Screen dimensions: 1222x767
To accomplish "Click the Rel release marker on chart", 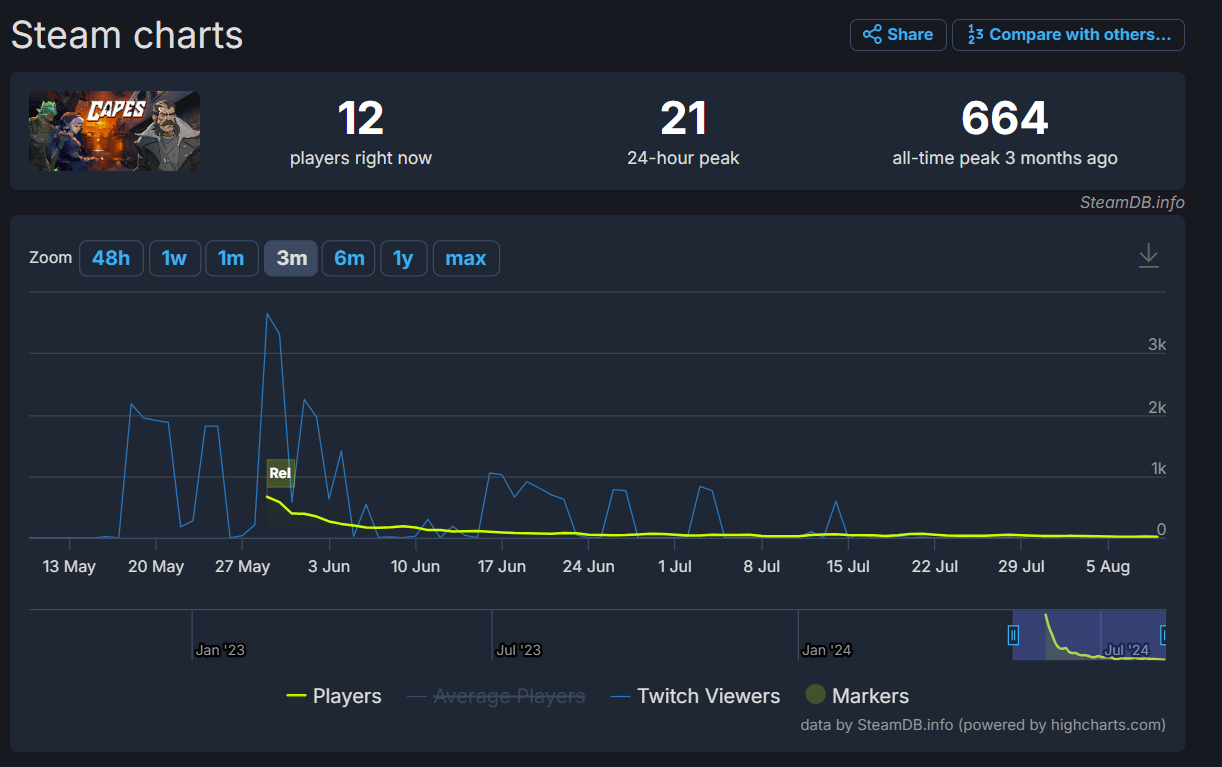I will [280, 473].
